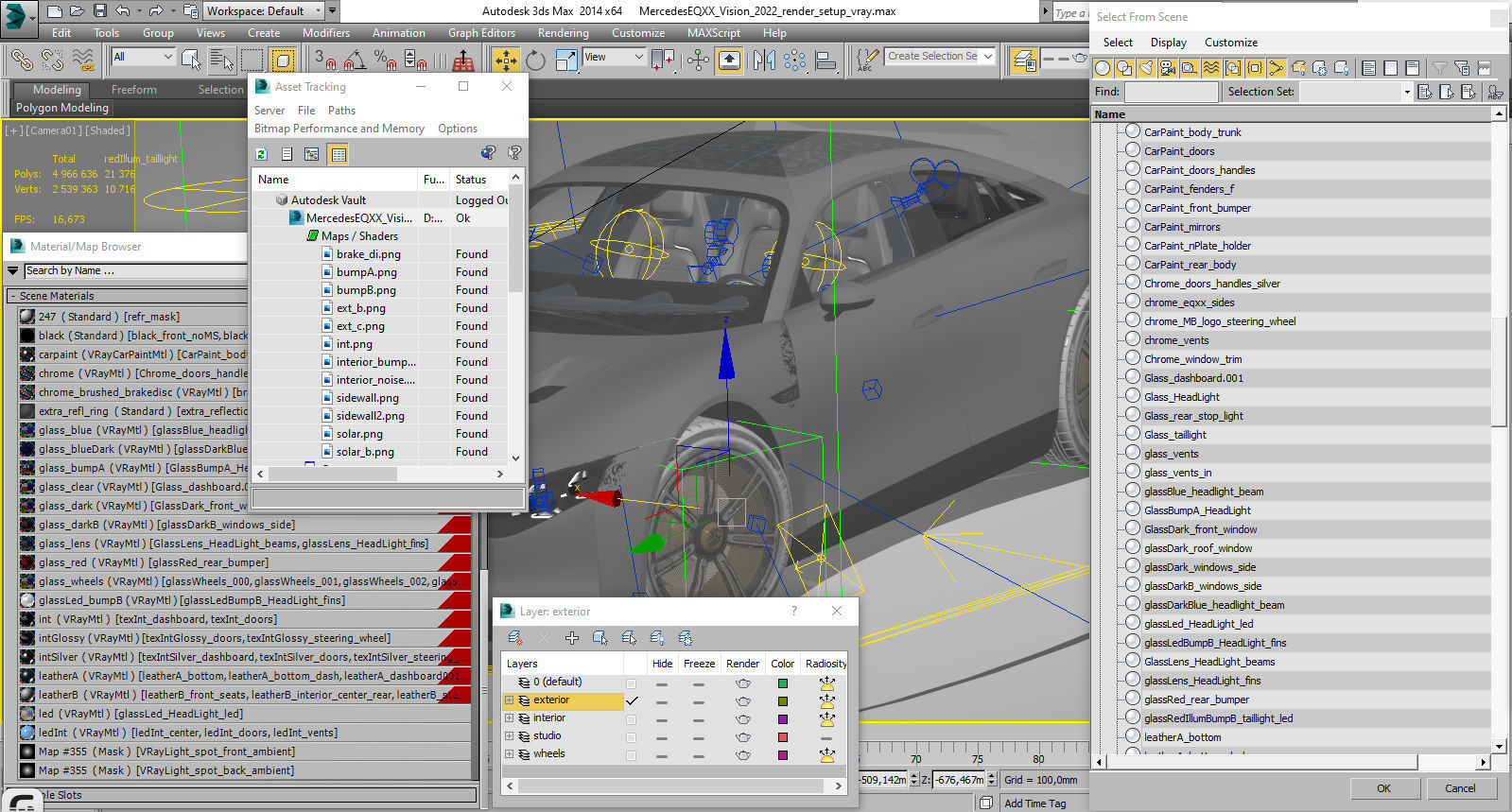Select the Move transform tool
The width and height of the screenshot is (1512, 812).
tap(506, 60)
